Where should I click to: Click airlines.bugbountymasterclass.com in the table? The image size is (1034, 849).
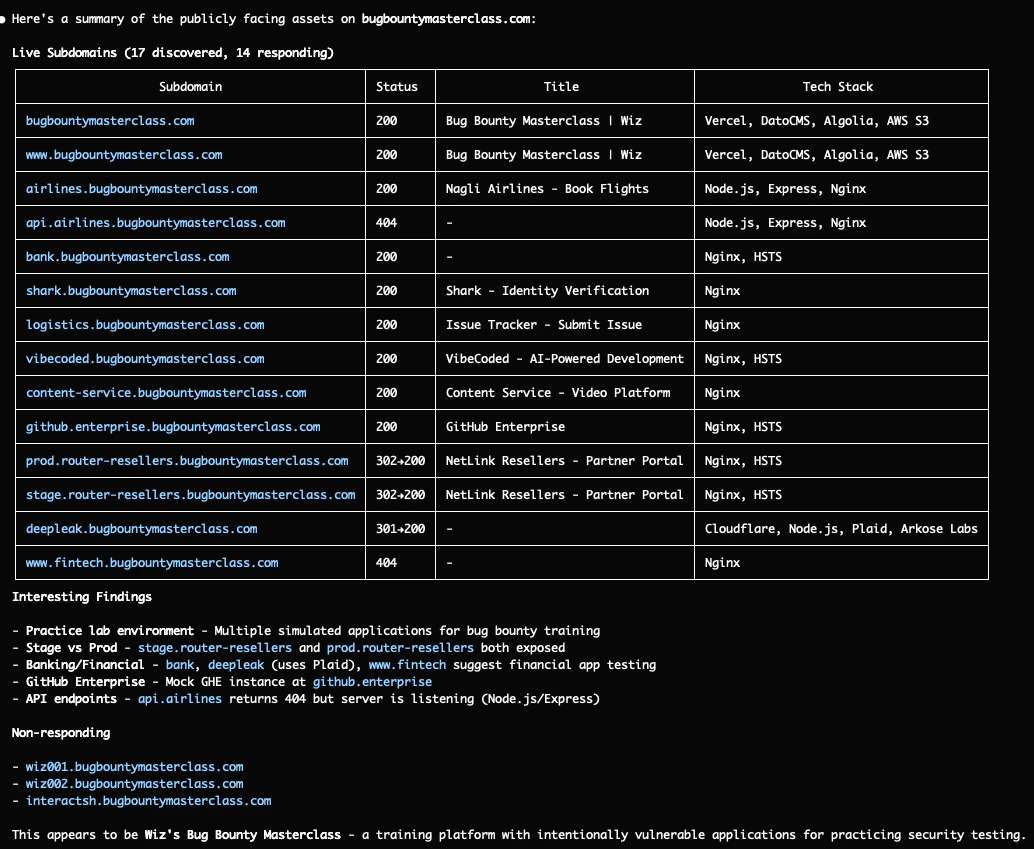click(x=142, y=189)
